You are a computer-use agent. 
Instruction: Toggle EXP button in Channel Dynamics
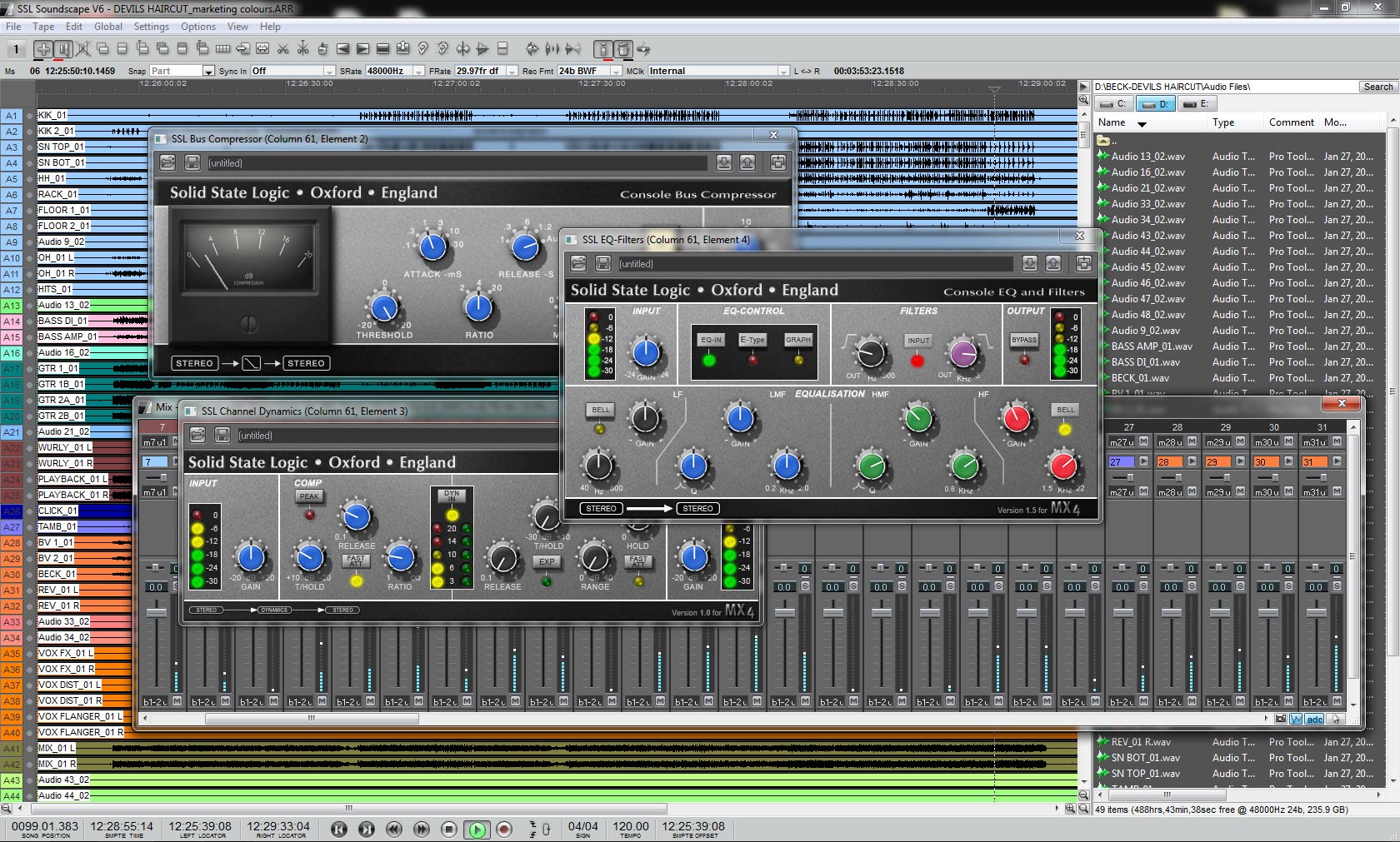click(x=547, y=562)
